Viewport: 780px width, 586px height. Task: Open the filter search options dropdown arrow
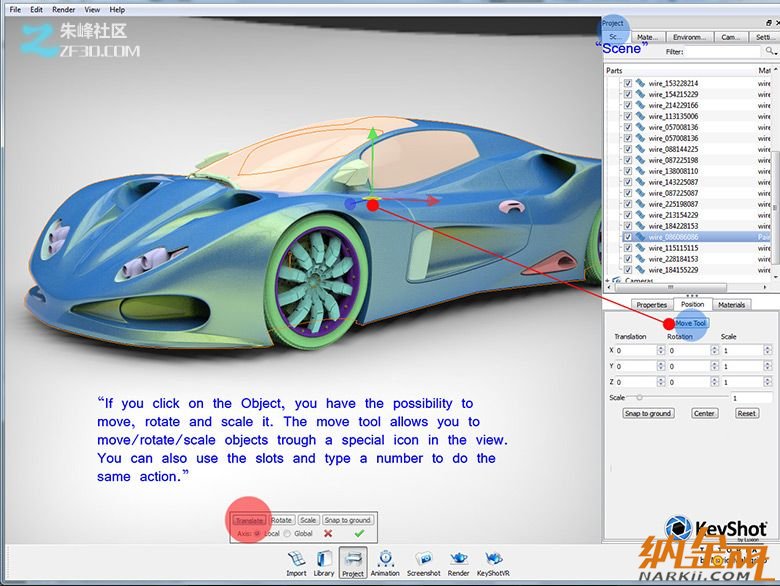776,53
